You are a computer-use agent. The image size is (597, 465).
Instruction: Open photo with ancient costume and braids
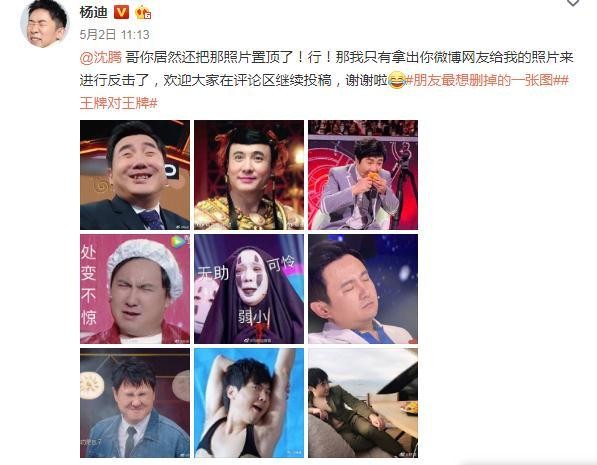point(249,175)
